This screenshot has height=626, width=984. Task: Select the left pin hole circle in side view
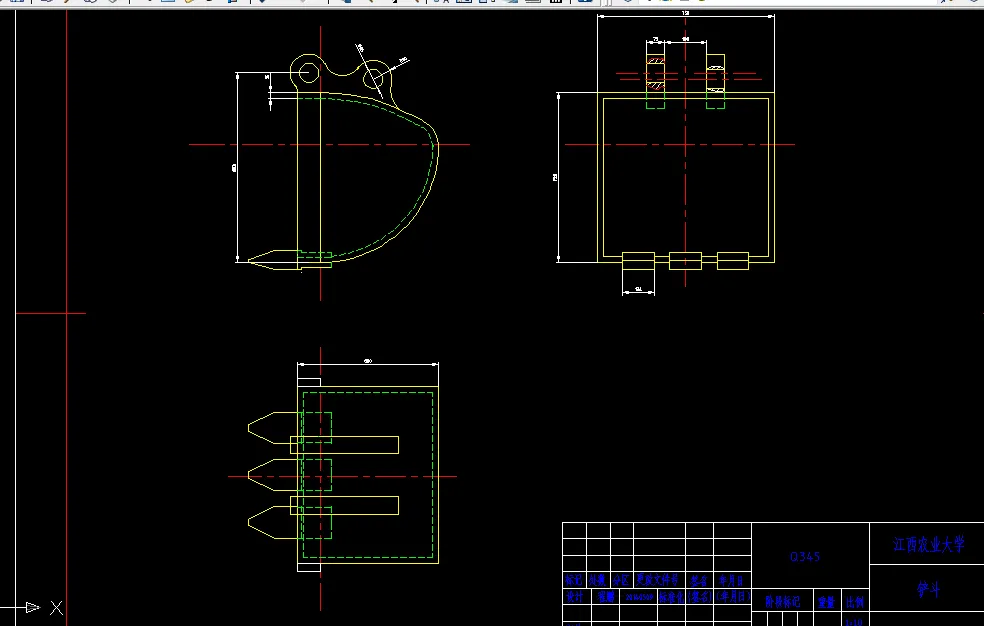(308, 73)
